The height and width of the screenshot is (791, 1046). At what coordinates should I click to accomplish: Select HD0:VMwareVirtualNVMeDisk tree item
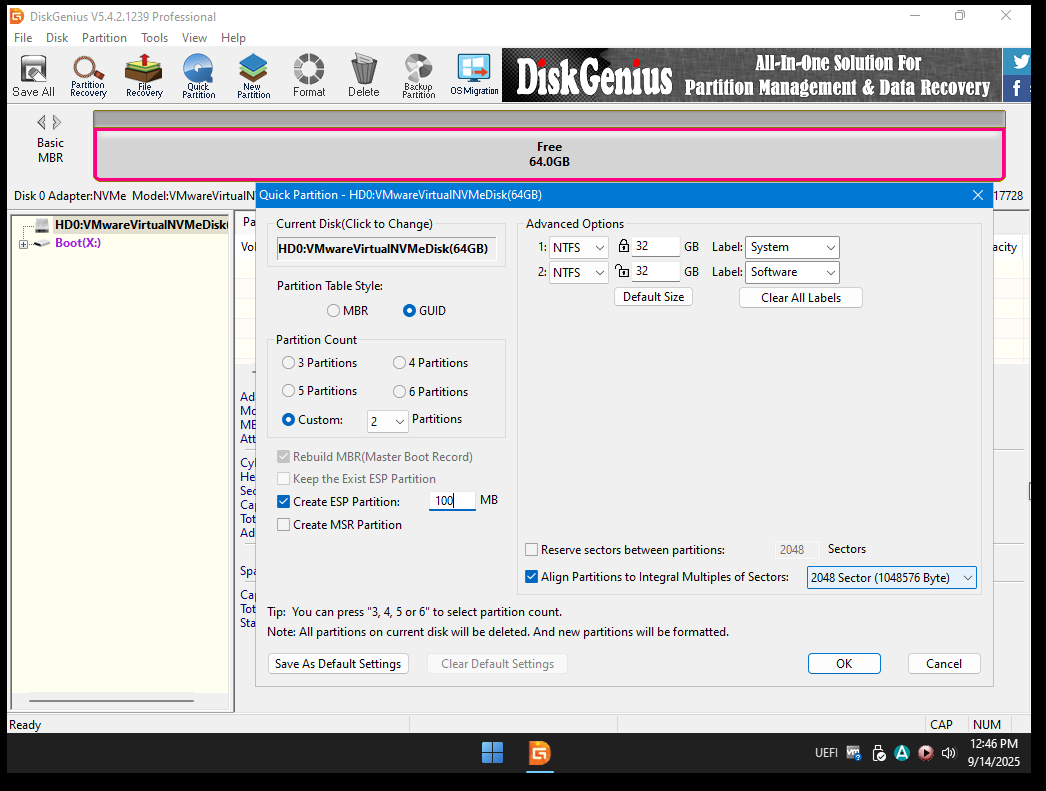(141, 225)
